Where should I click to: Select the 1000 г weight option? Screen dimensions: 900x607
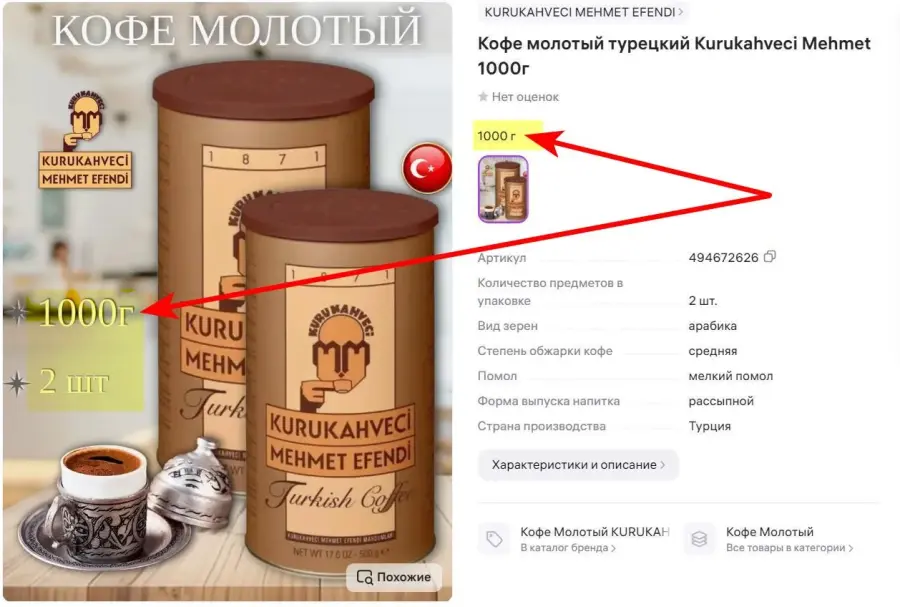pyautogui.click(x=497, y=136)
